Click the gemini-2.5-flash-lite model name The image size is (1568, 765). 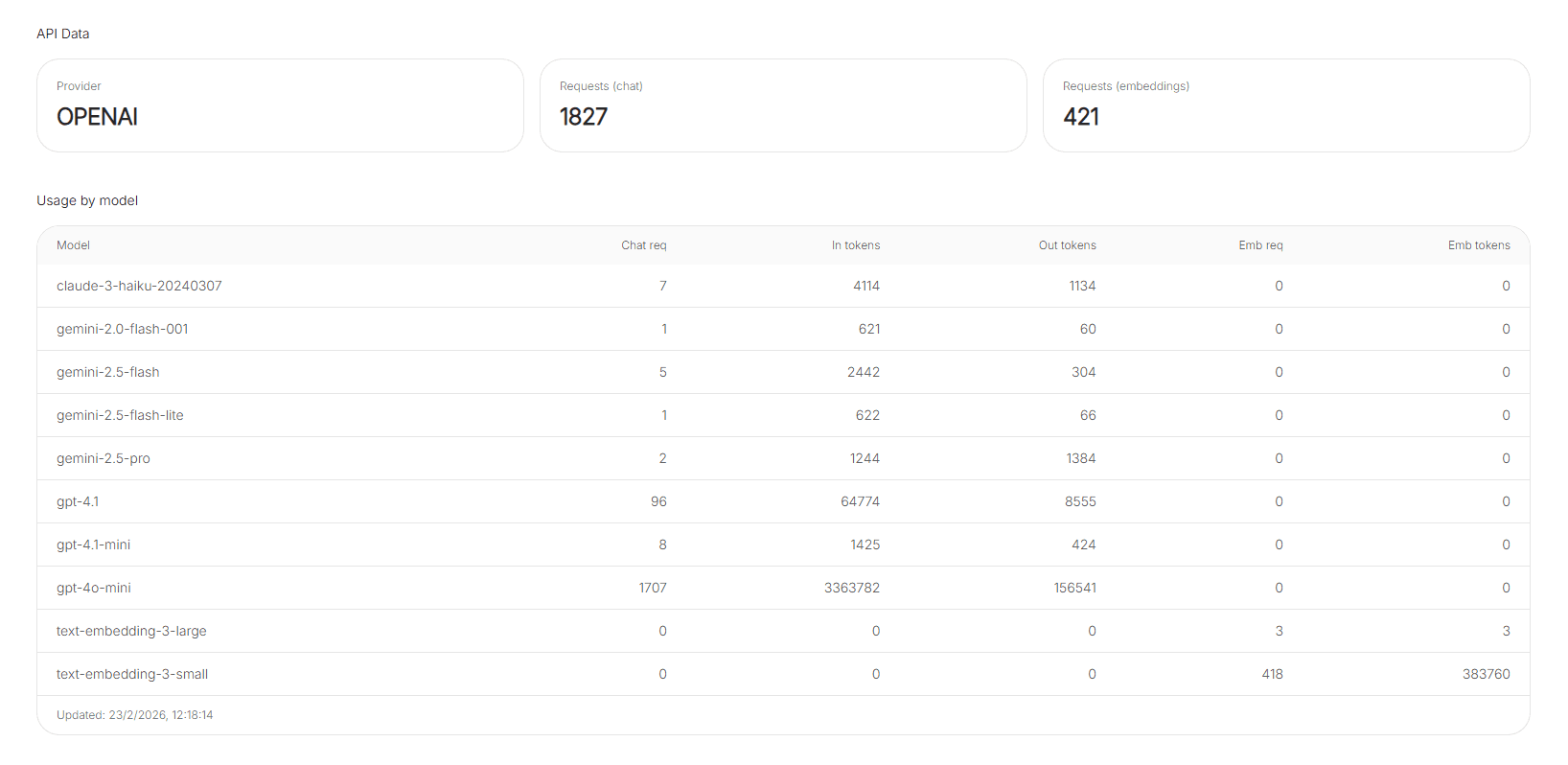(120, 415)
